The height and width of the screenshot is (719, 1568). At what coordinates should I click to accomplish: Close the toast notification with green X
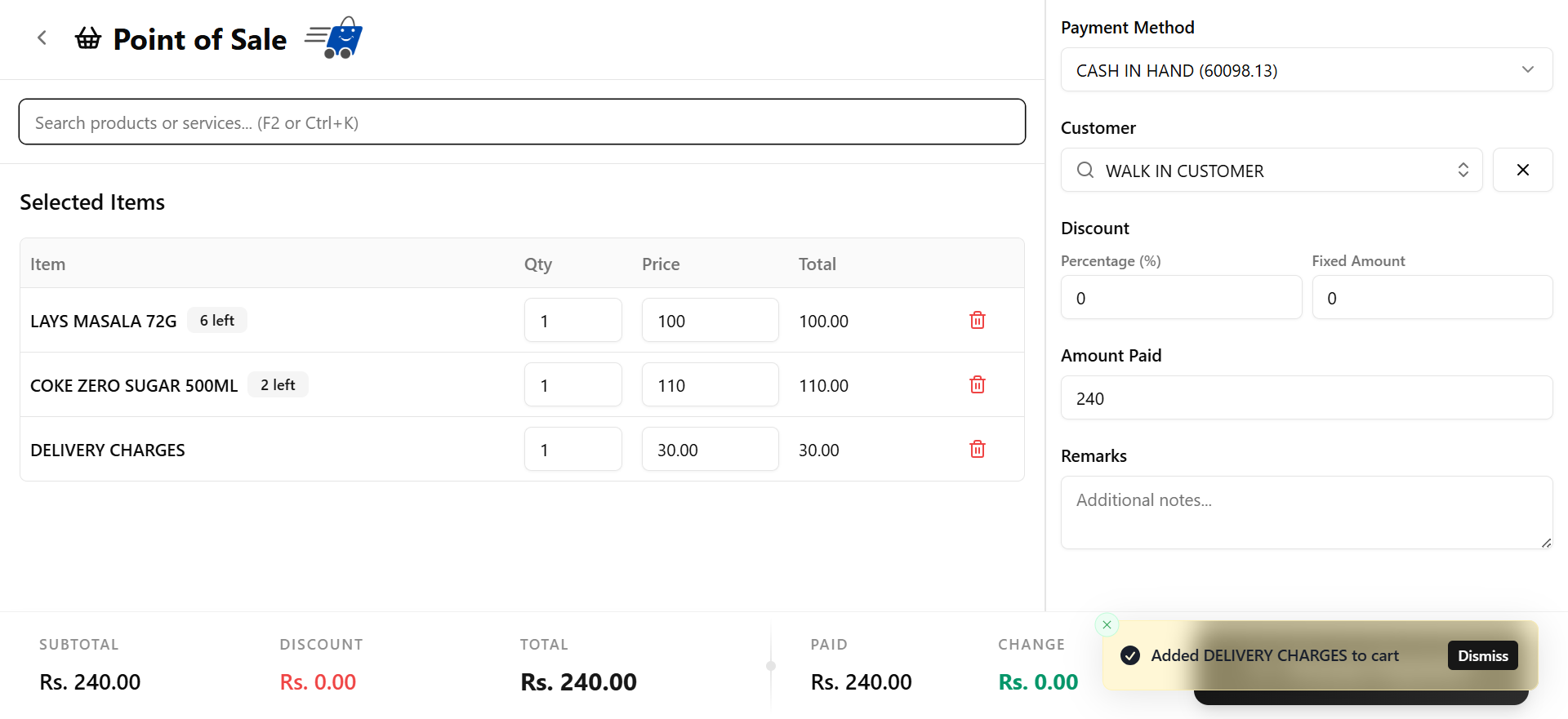pyautogui.click(x=1107, y=624)
